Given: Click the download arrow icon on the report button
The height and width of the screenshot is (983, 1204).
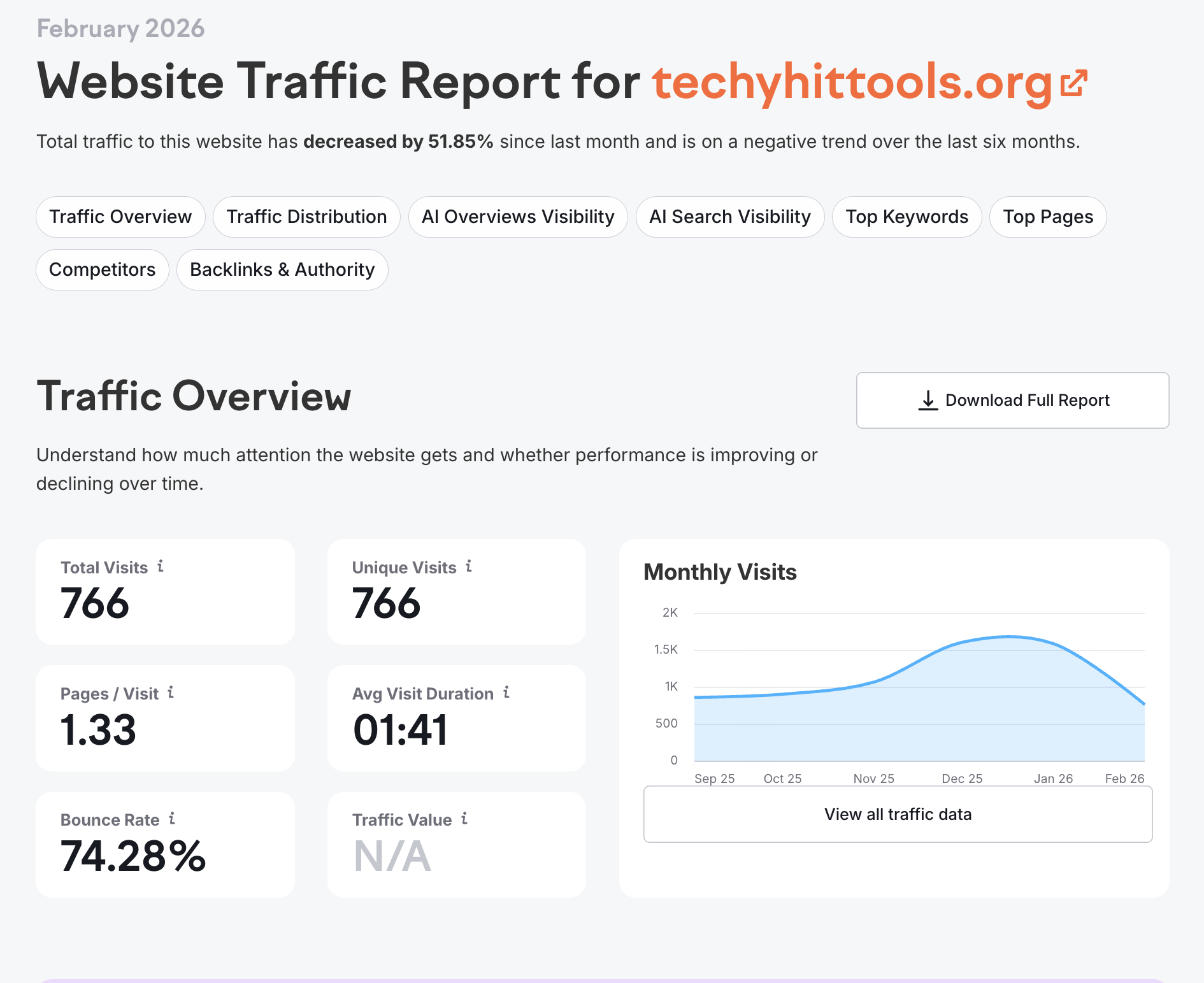Looking at the screenshot, I should coord(929,400).
